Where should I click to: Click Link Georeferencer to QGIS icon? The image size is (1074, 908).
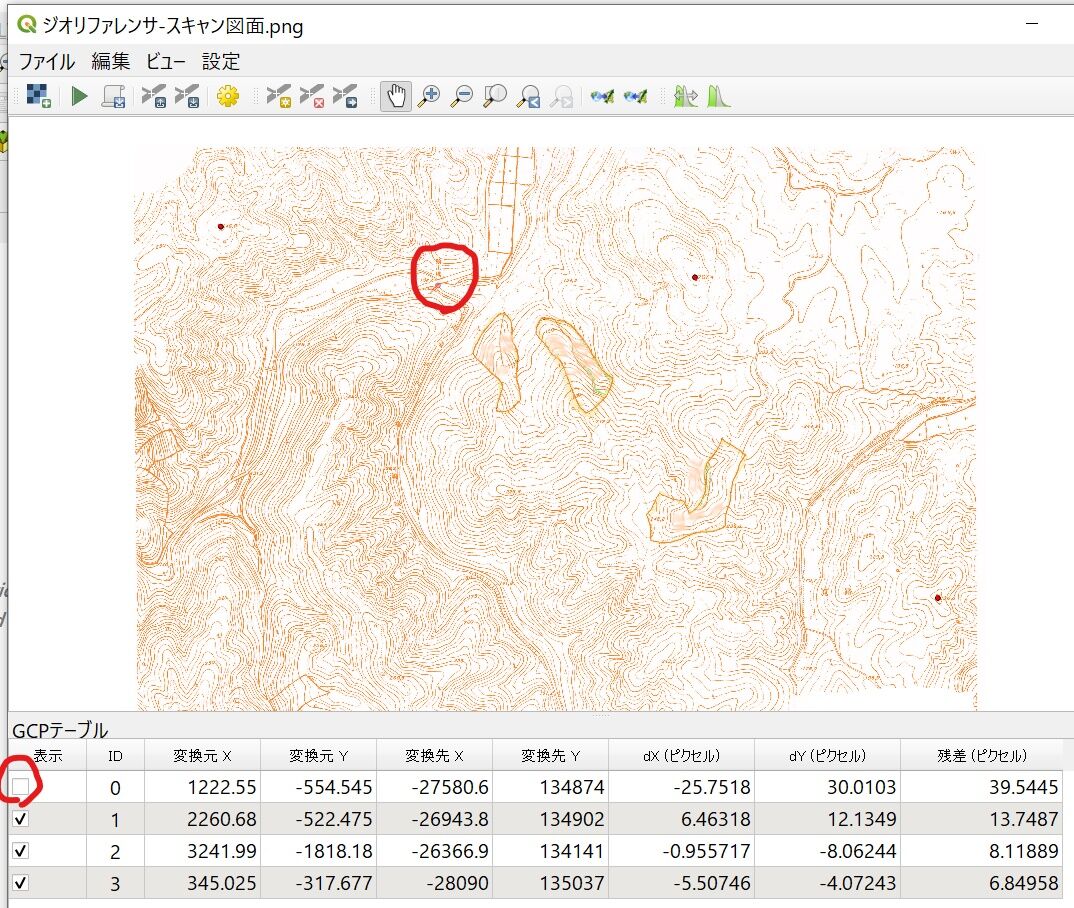(603, 96)
